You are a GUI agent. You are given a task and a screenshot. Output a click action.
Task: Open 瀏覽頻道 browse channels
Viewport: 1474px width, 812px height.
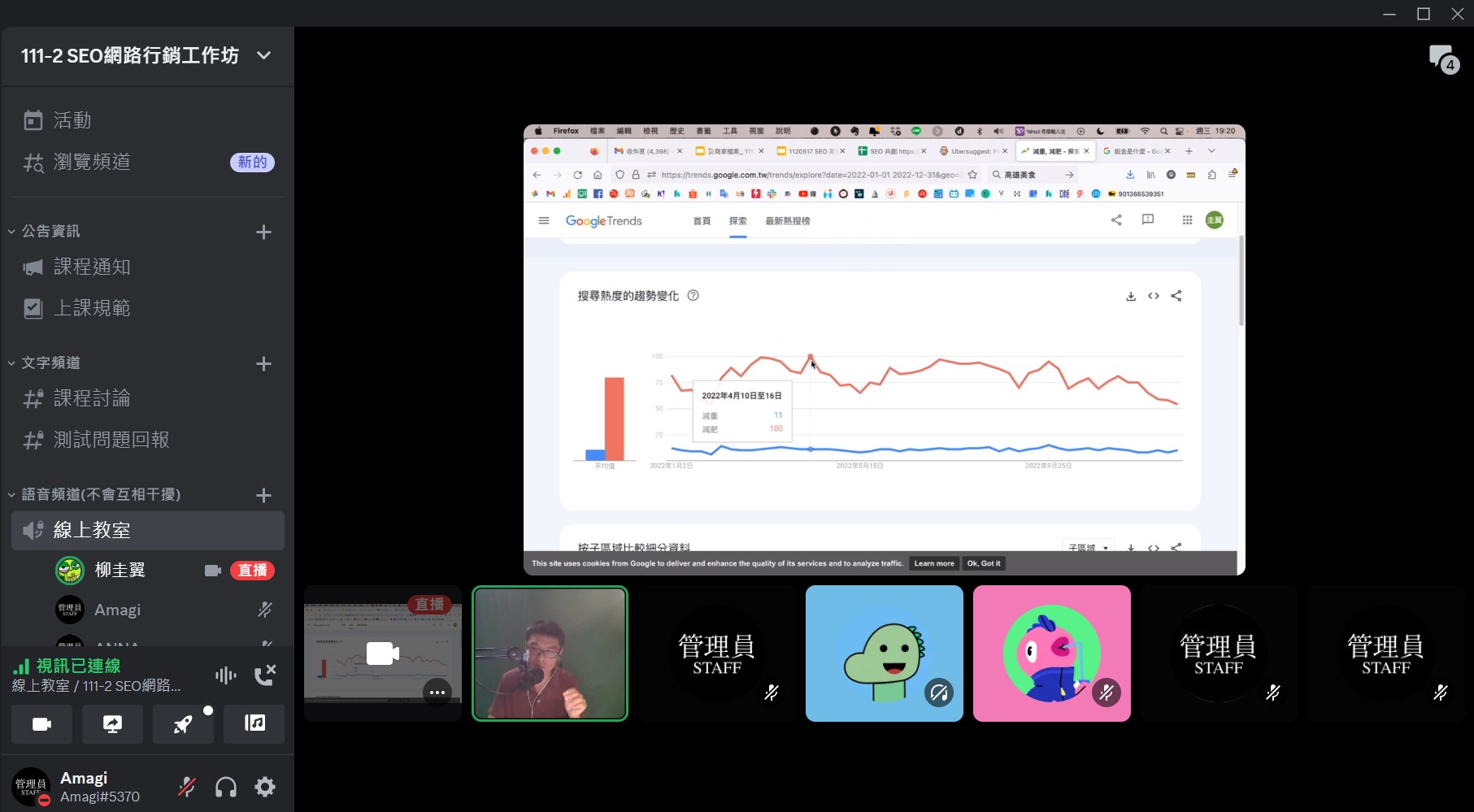(147, 162)
